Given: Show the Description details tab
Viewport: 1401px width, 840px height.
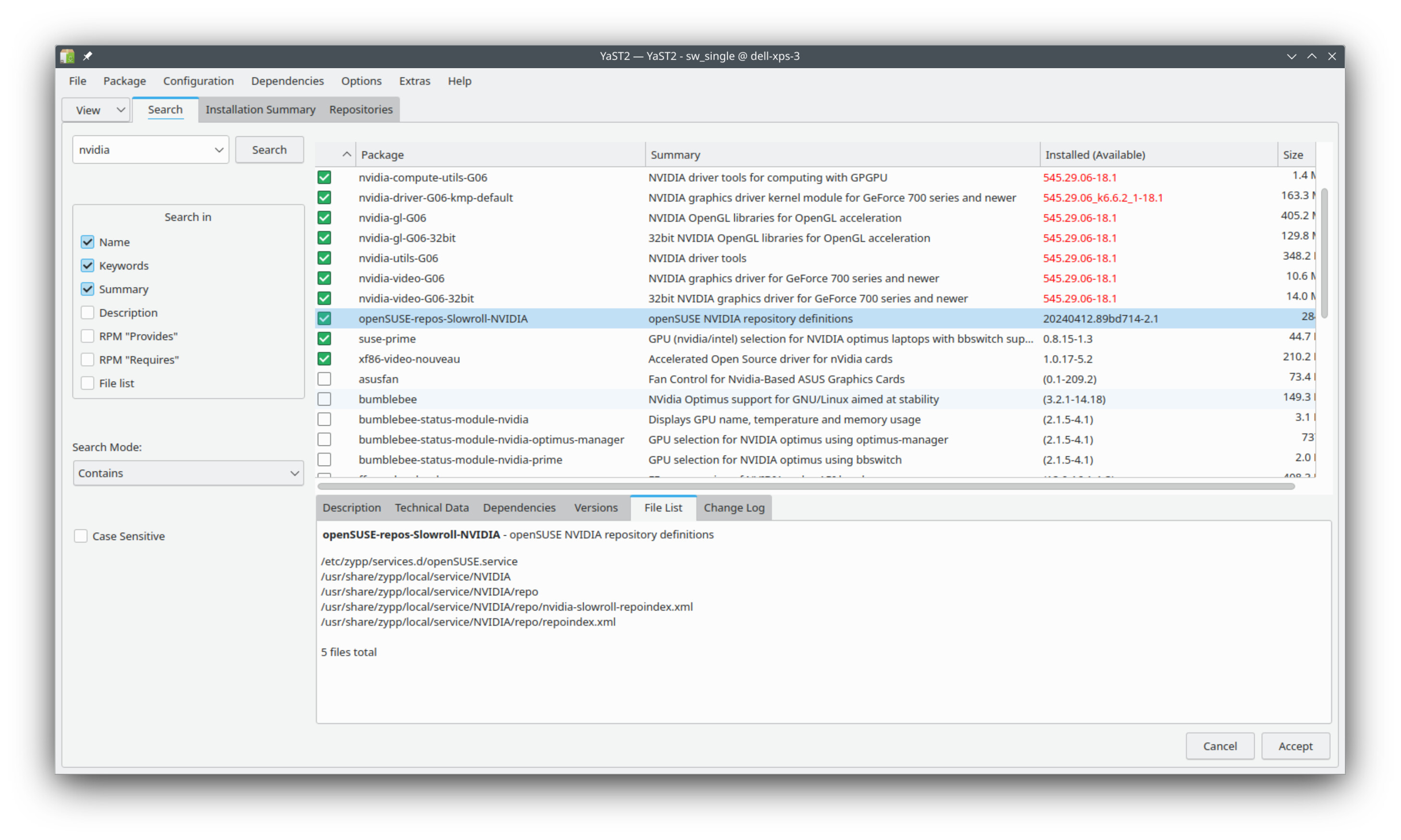Looking at the screenshot, I should pyautogui.click(x=352, y=508).
